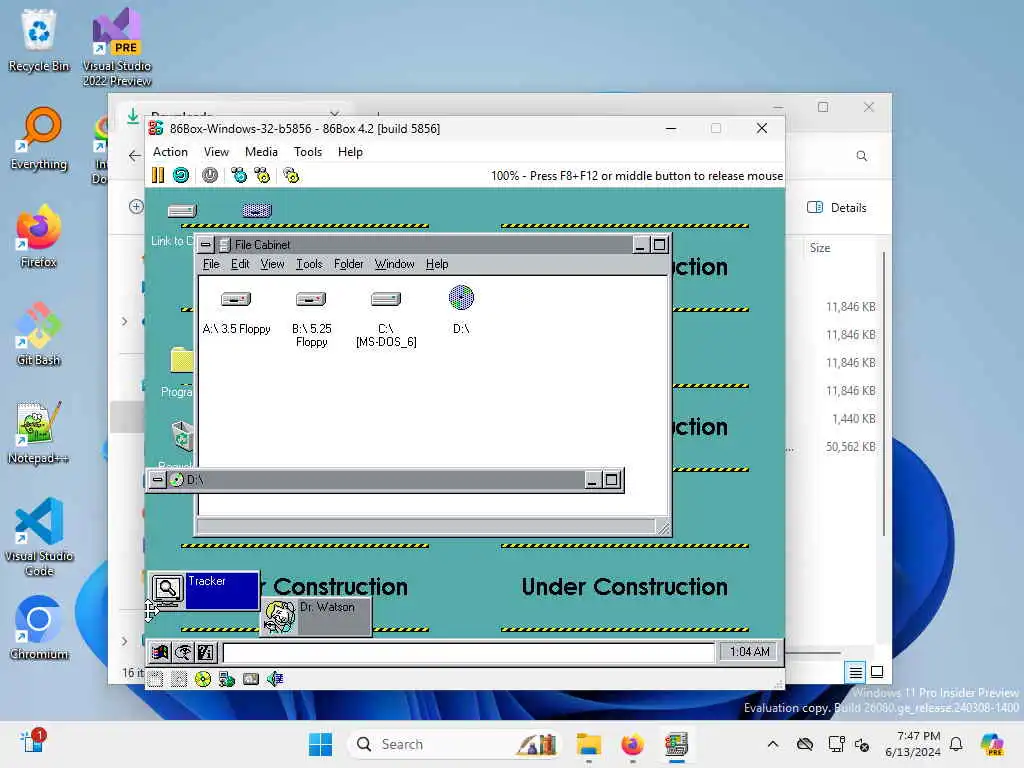This screenshot has width=1024, height=768.
Task: Open File Cabinet's Edit menu
Action: [x=240, y=264]
